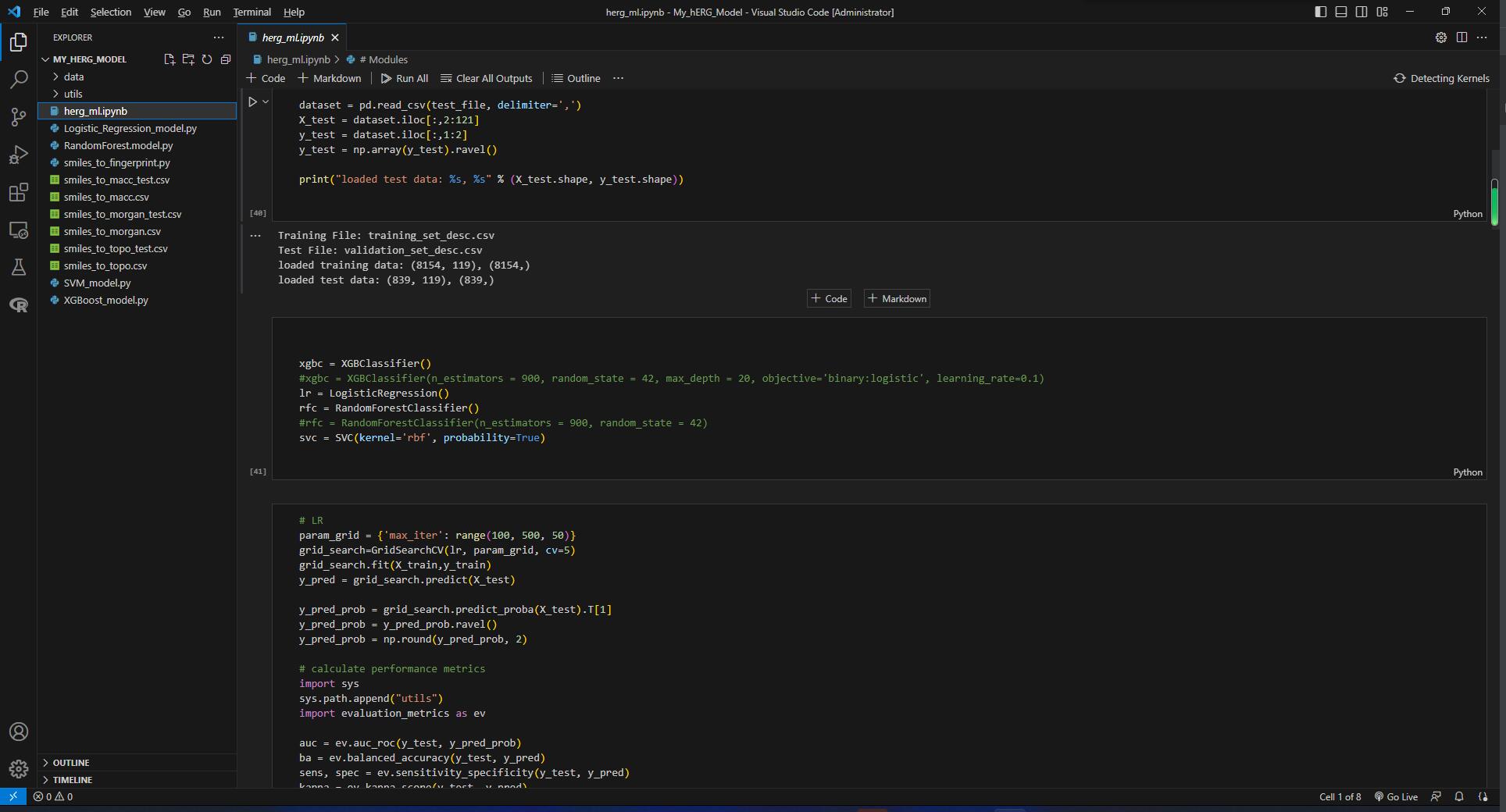Expand the data folder
This screenshot has height=812, width=1506.
click(137, 77)
